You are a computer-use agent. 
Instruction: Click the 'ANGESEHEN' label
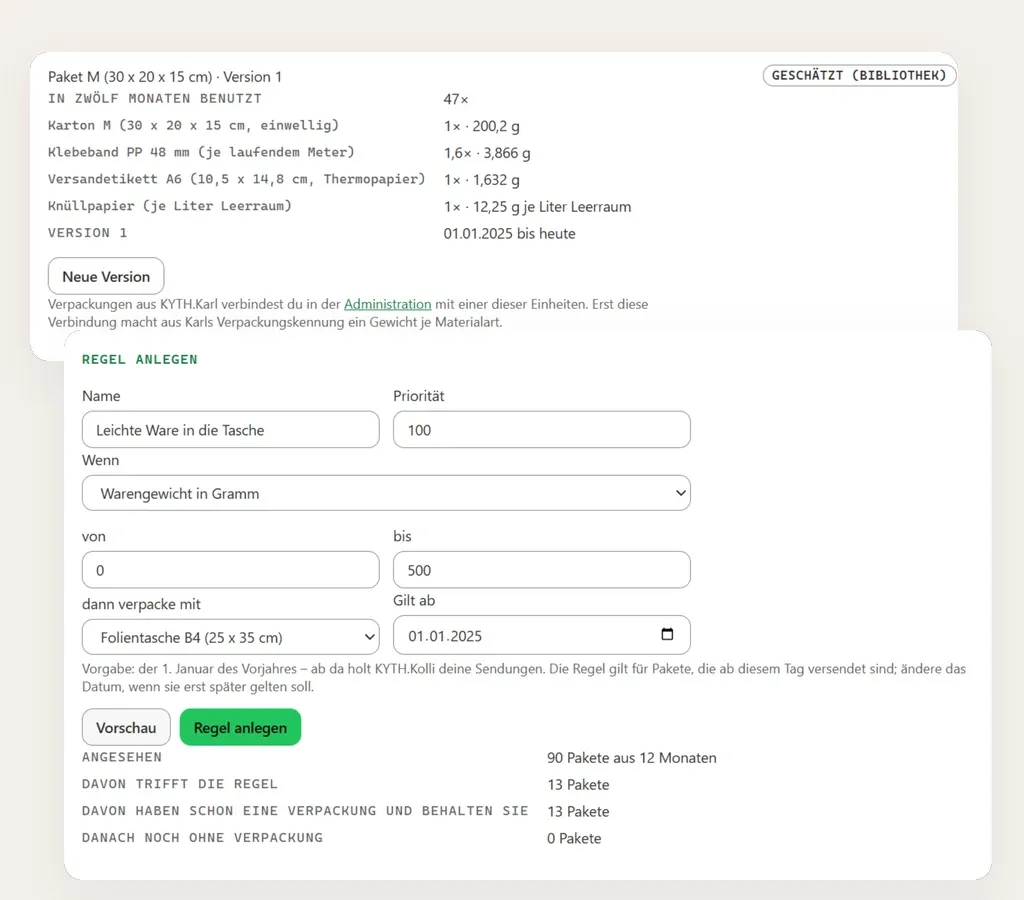tap(121, 757)
